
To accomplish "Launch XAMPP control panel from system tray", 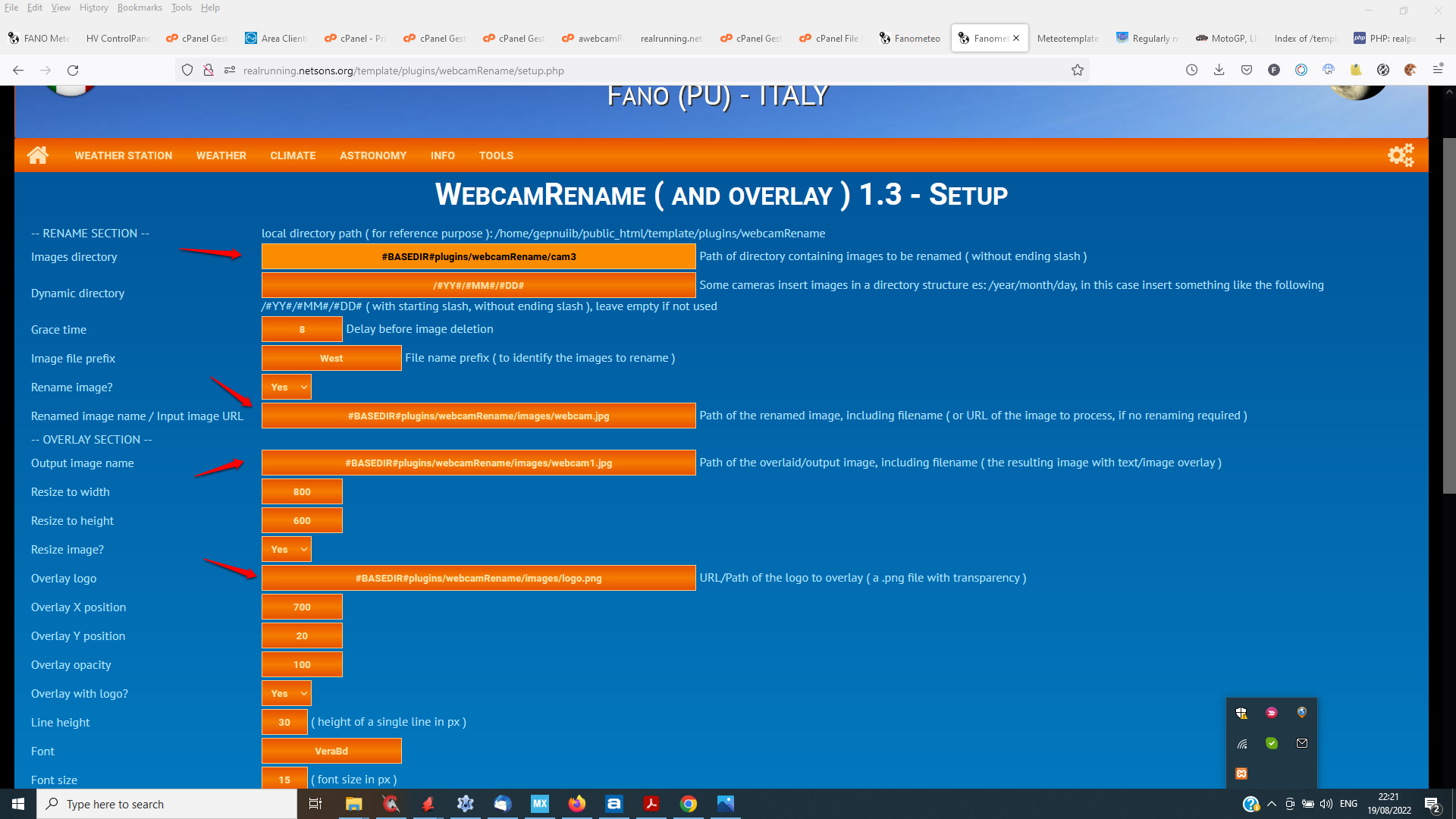I will point(1241,773).
